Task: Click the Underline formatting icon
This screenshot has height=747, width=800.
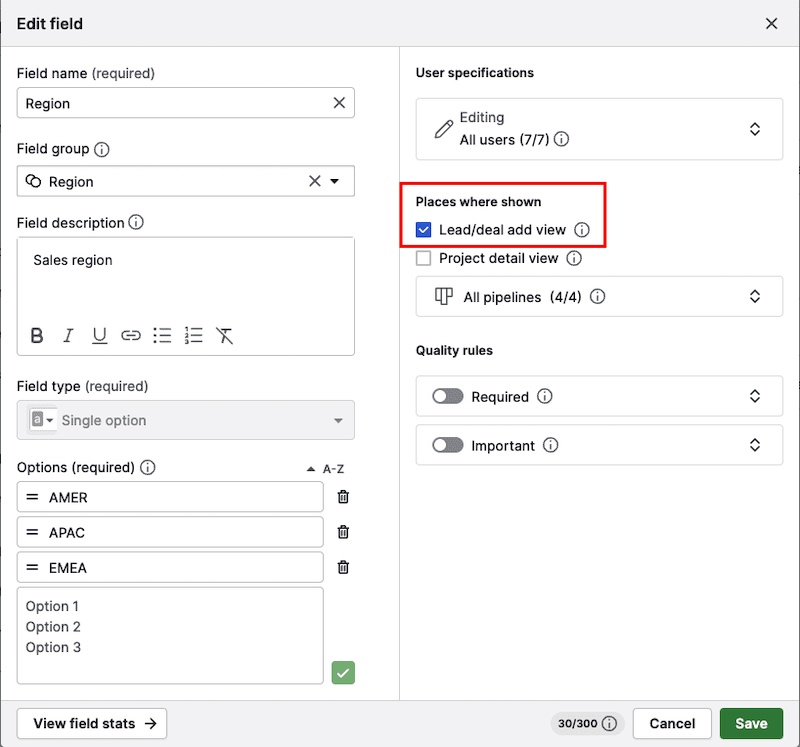Action: click(99, 336)
